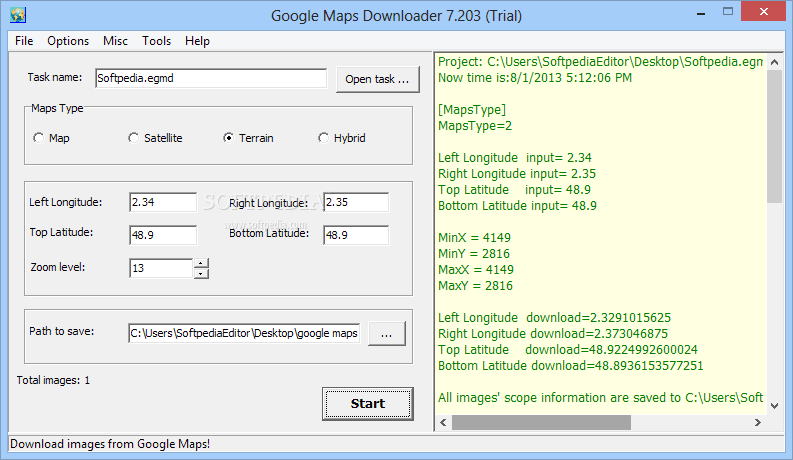
Task: Click the Zoom level value field
Action: 161,268
